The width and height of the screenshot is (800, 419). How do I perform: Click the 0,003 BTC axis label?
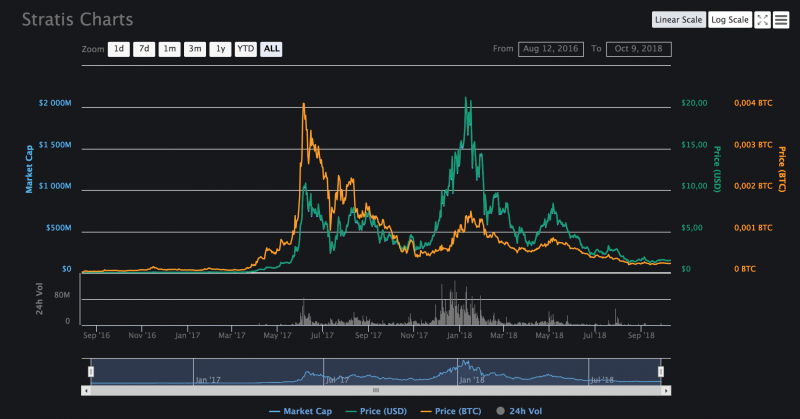[753, 145]
